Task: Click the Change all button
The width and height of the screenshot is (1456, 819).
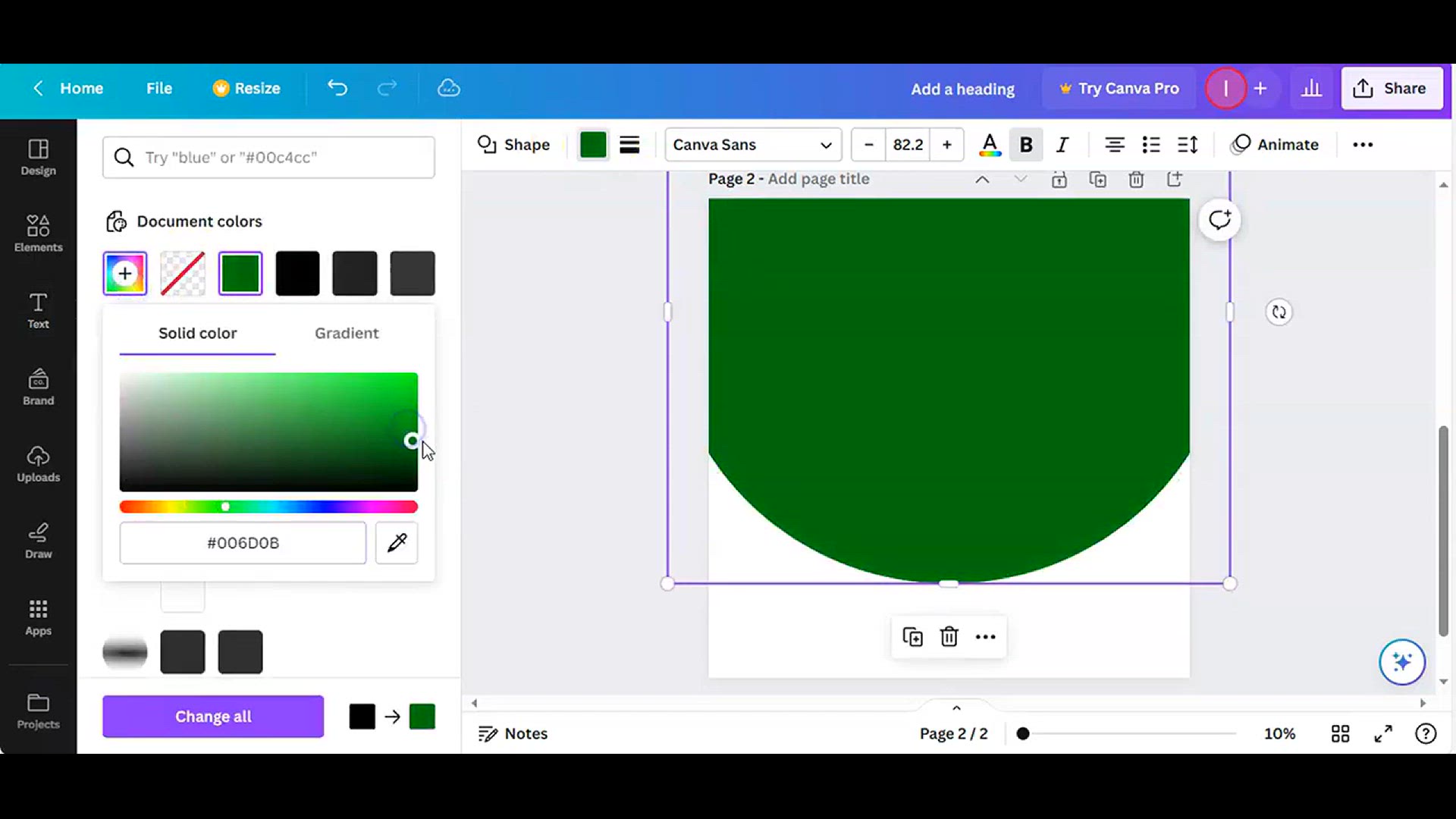Action: pos(213,717)
